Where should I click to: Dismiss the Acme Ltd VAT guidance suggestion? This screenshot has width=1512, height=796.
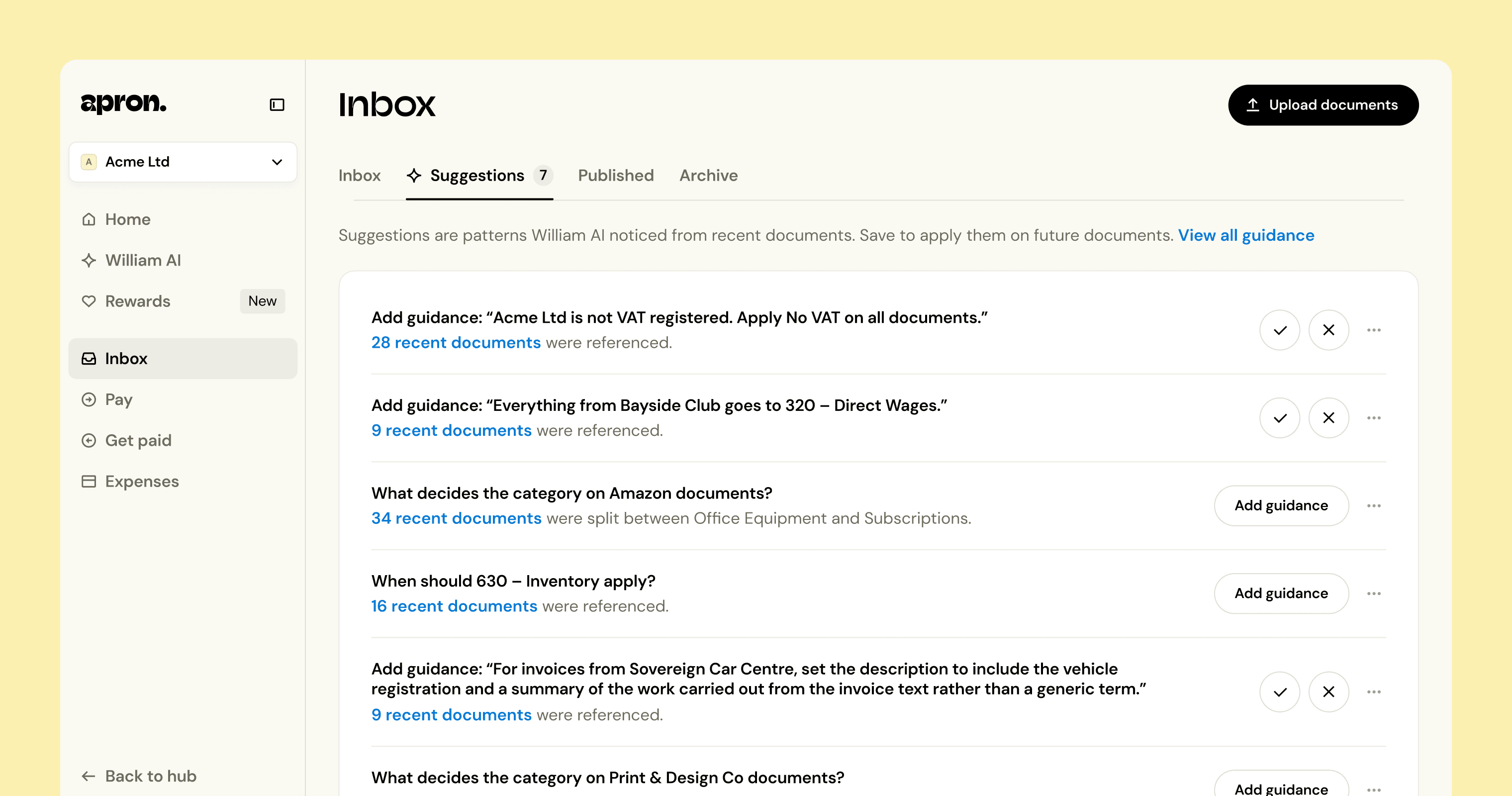[x=1328, y=330]
